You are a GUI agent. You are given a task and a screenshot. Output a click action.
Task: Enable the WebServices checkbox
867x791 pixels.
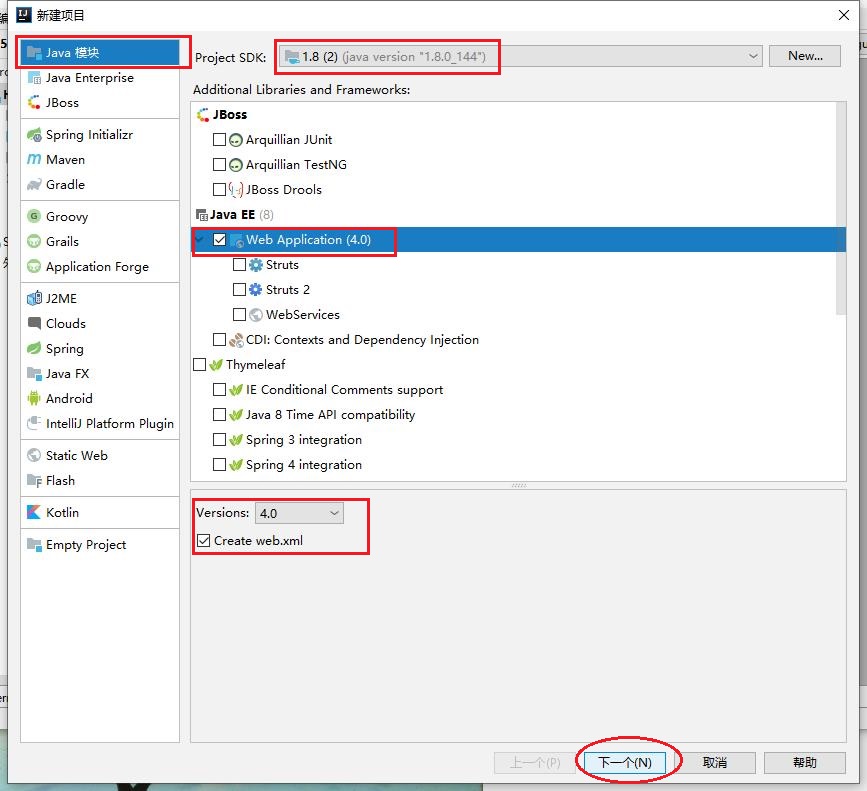pos(239,315)
